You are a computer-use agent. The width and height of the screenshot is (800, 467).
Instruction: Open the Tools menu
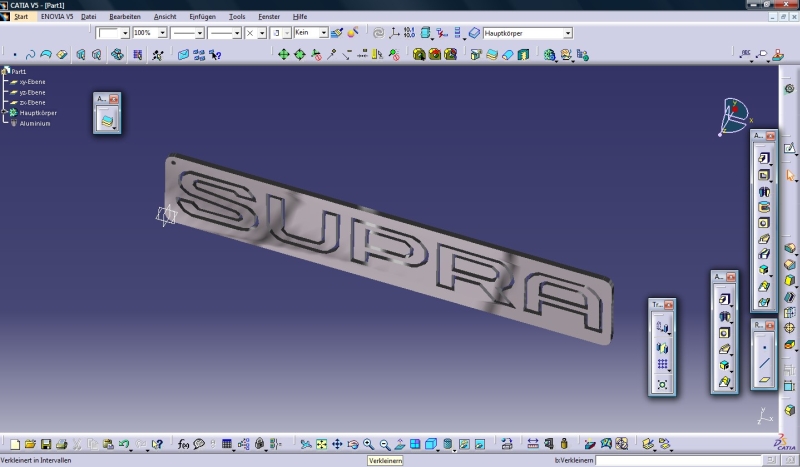coord(237,16)
